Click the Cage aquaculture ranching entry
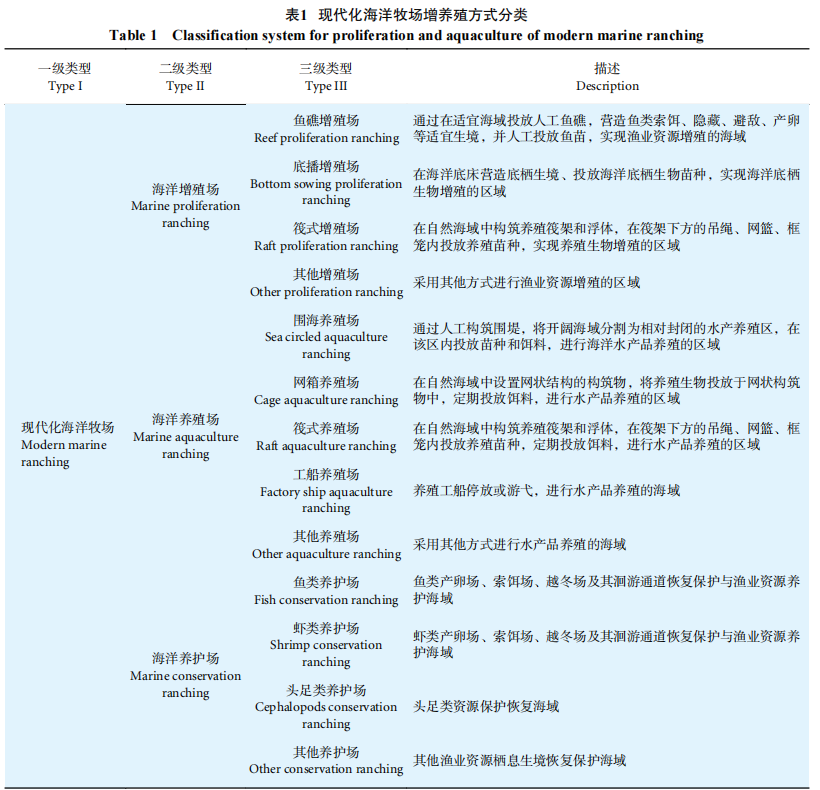Viewport: 820px width, 790px height. (x=326, y=392)
